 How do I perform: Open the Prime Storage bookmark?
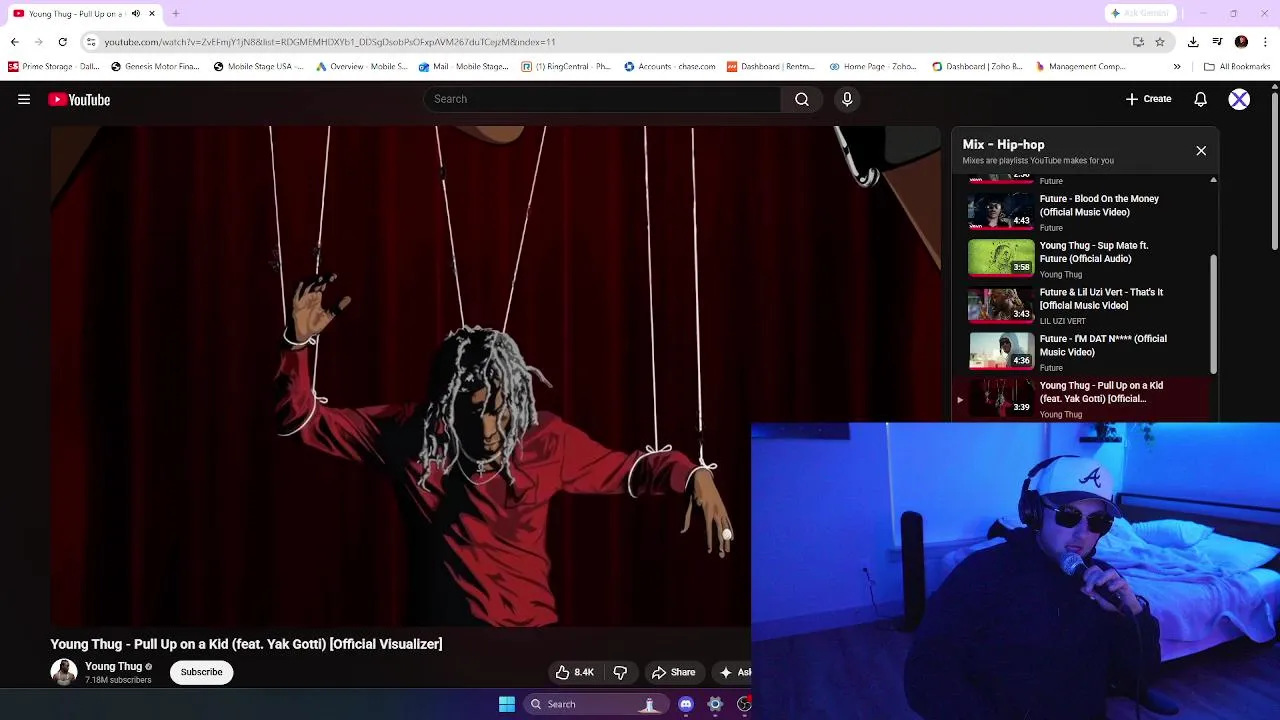coord(54,67)
